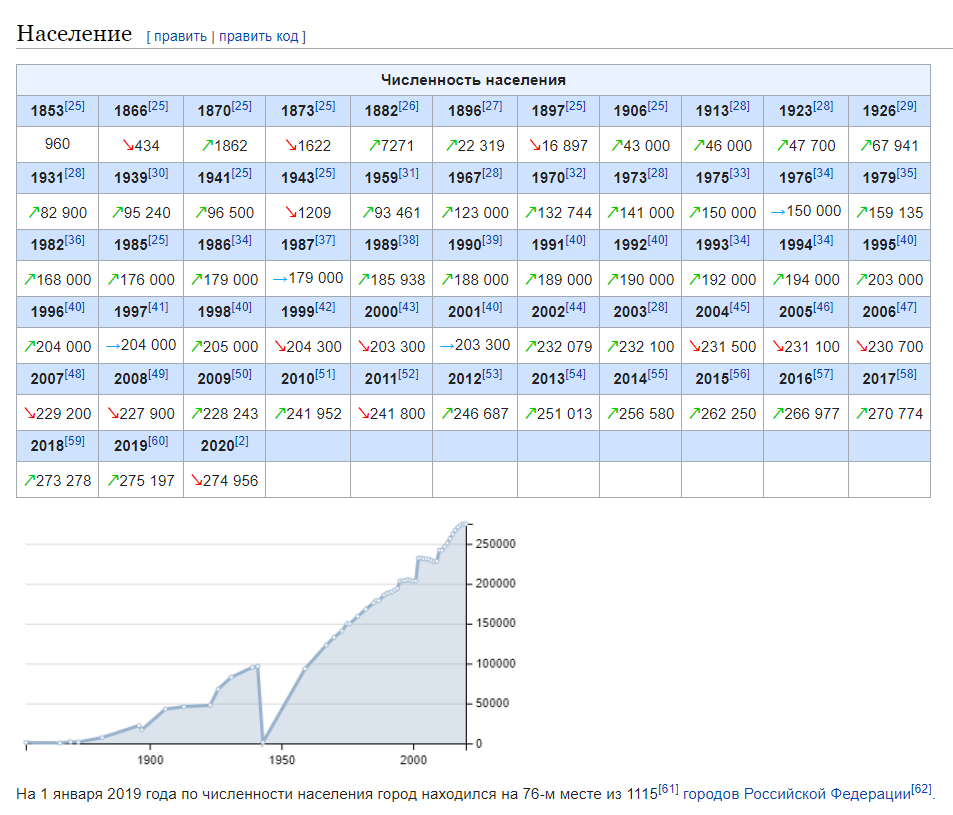Open footnote 62 at sentence end

coord(921,789)
